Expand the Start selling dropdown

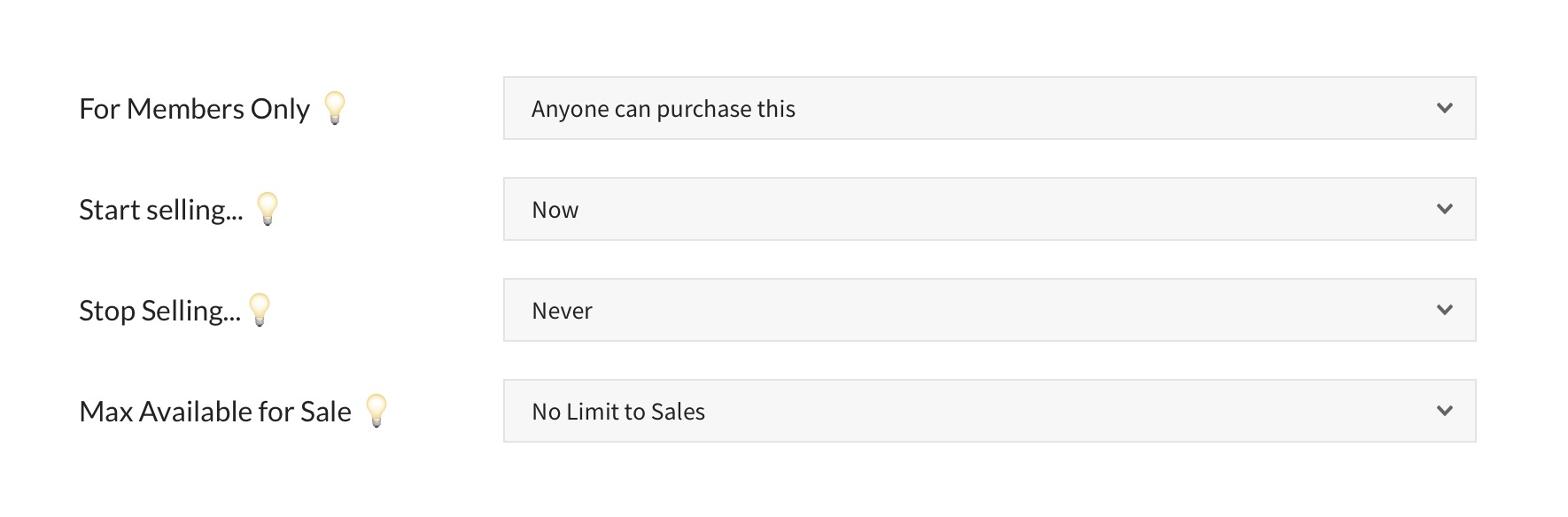tap(989, 209)
